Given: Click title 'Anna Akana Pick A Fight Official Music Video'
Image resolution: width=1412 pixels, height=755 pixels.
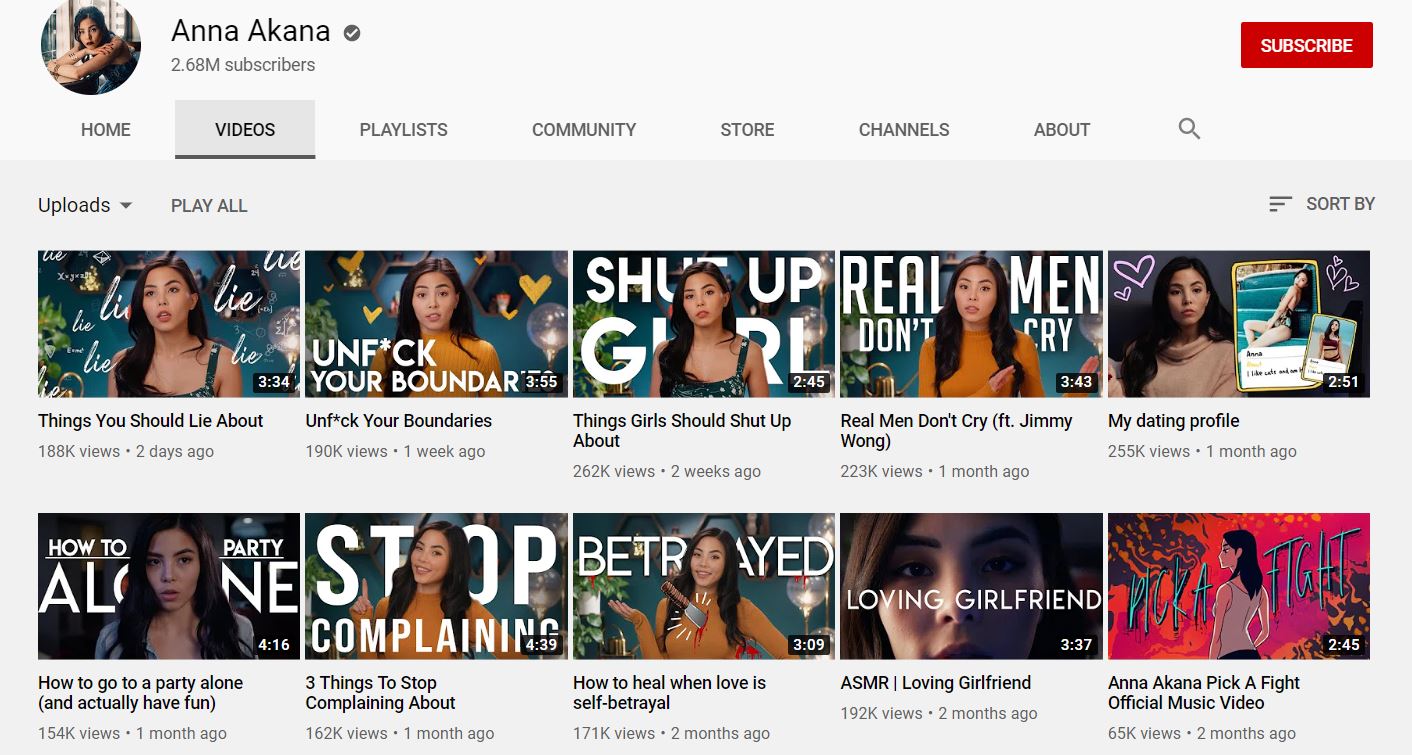Looking at the screenshot, I should [x=1204, y=693].
